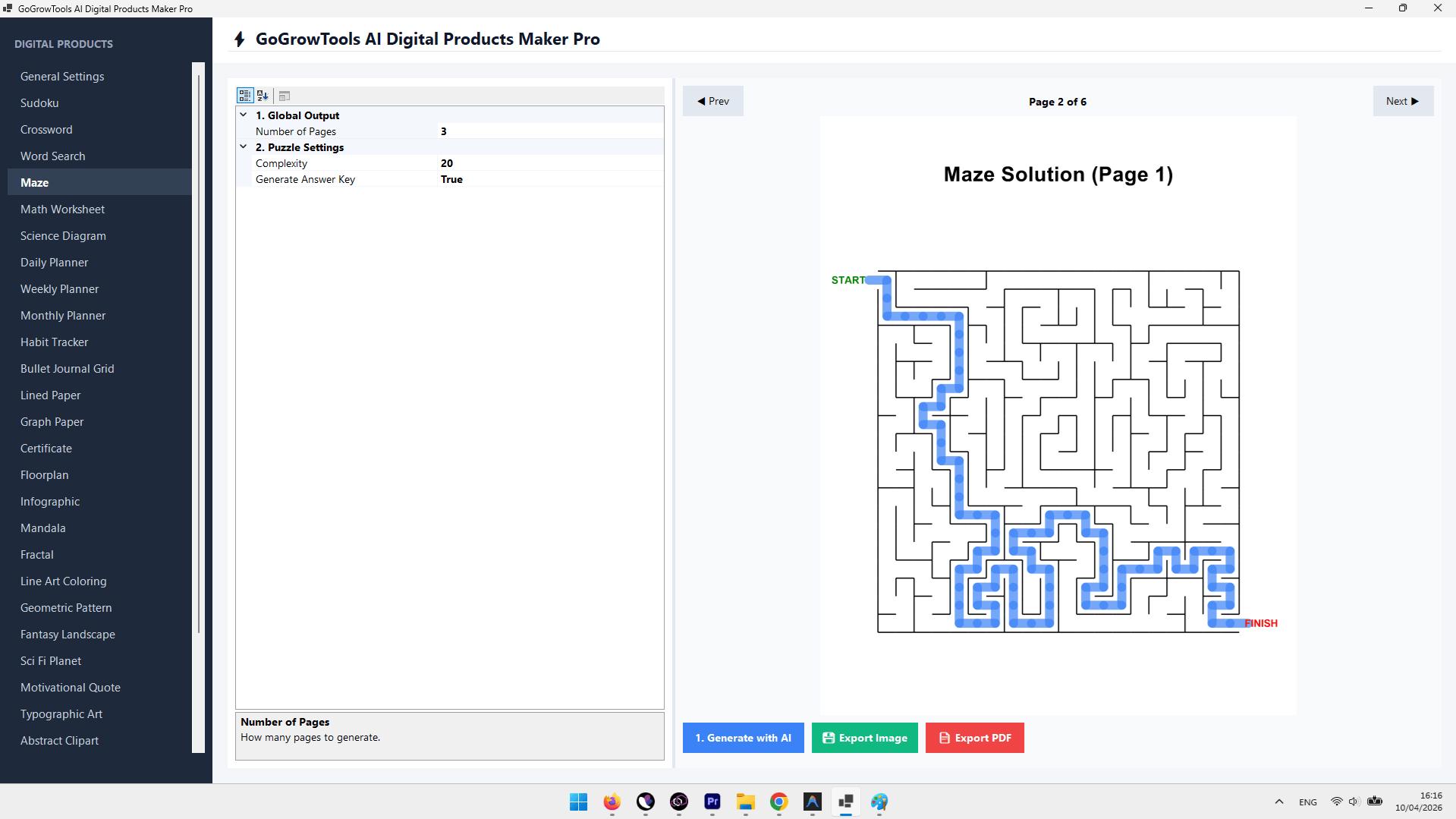Image resolution: width=1456 pixels, height=819 pixels.
Task: Click Generate with AI button
Action: point(743,738)
